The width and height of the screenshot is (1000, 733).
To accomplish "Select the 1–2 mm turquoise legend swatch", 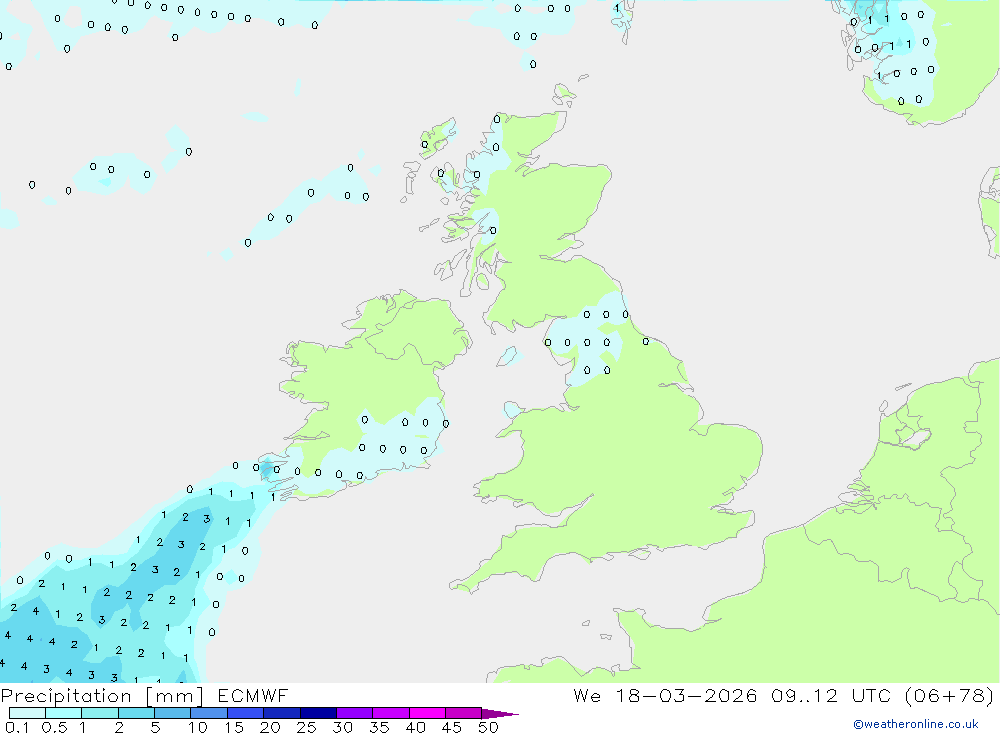I will 100,713.
